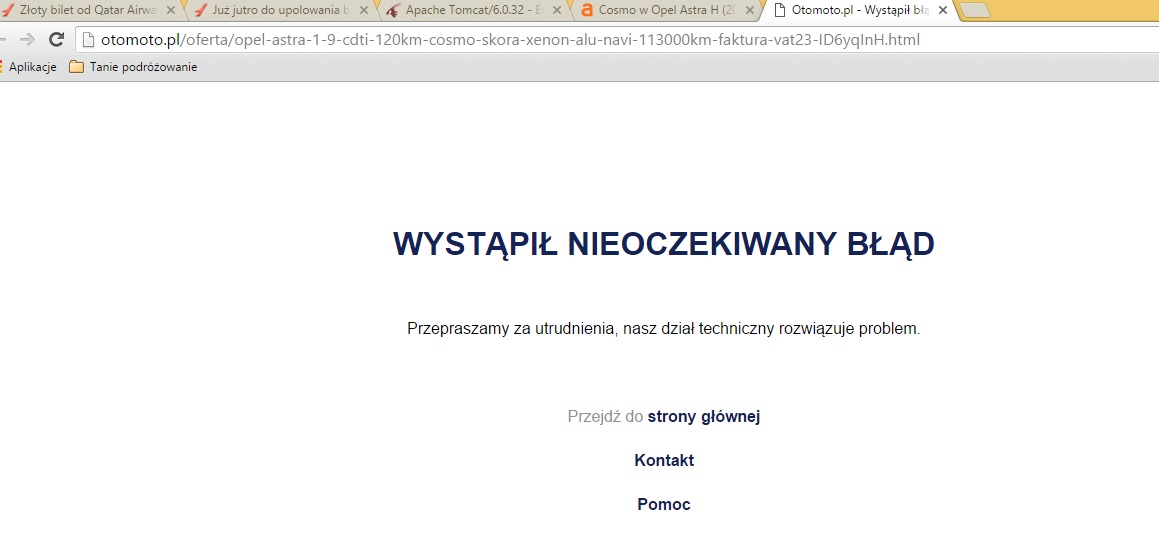Viewport: 1159px width, 536px height.
Task: Close the Cosmo w Opel Astra H tab
Action: click(x=750, y=10)
